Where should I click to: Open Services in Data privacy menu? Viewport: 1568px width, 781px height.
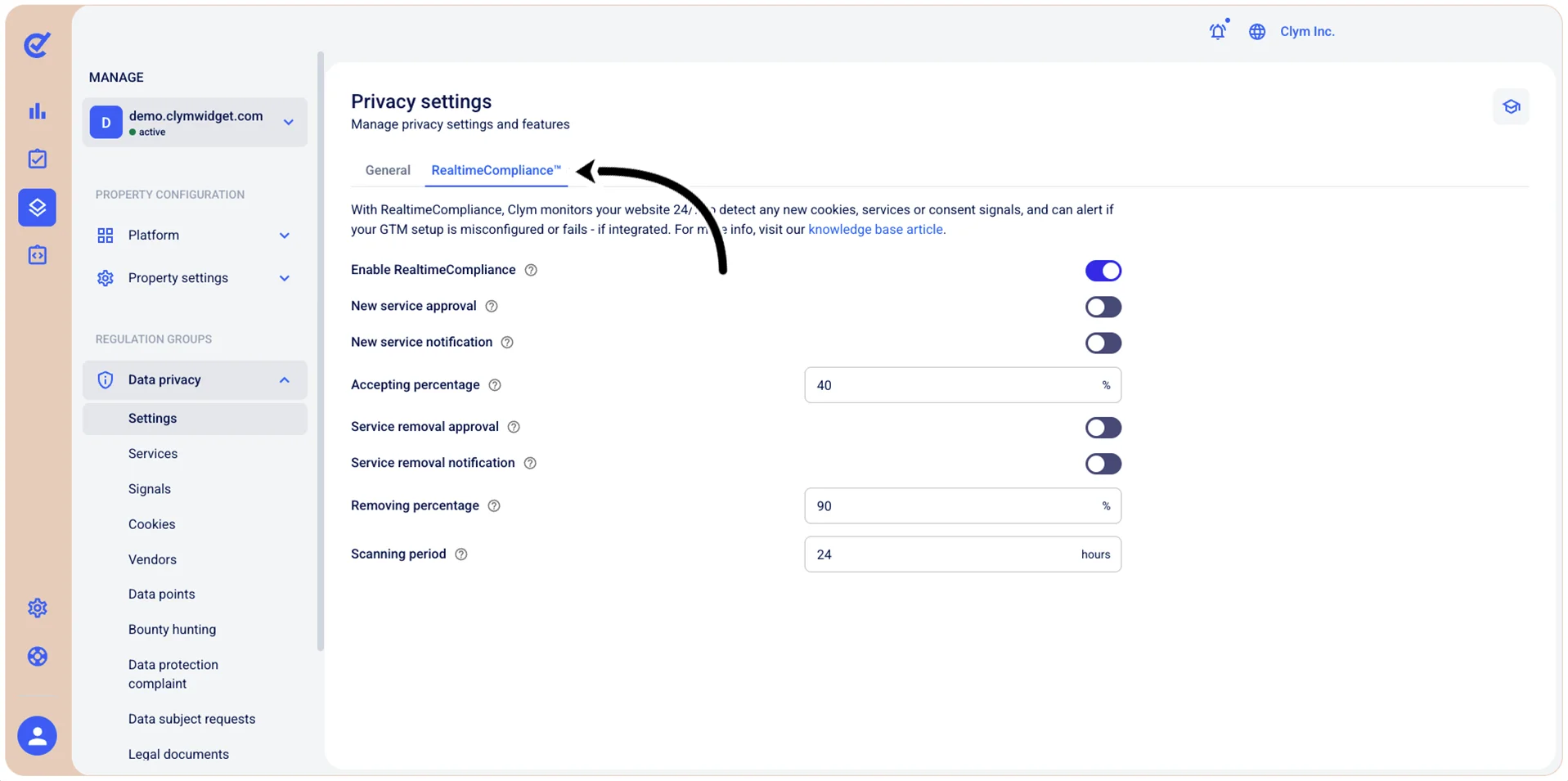[153, 454]
